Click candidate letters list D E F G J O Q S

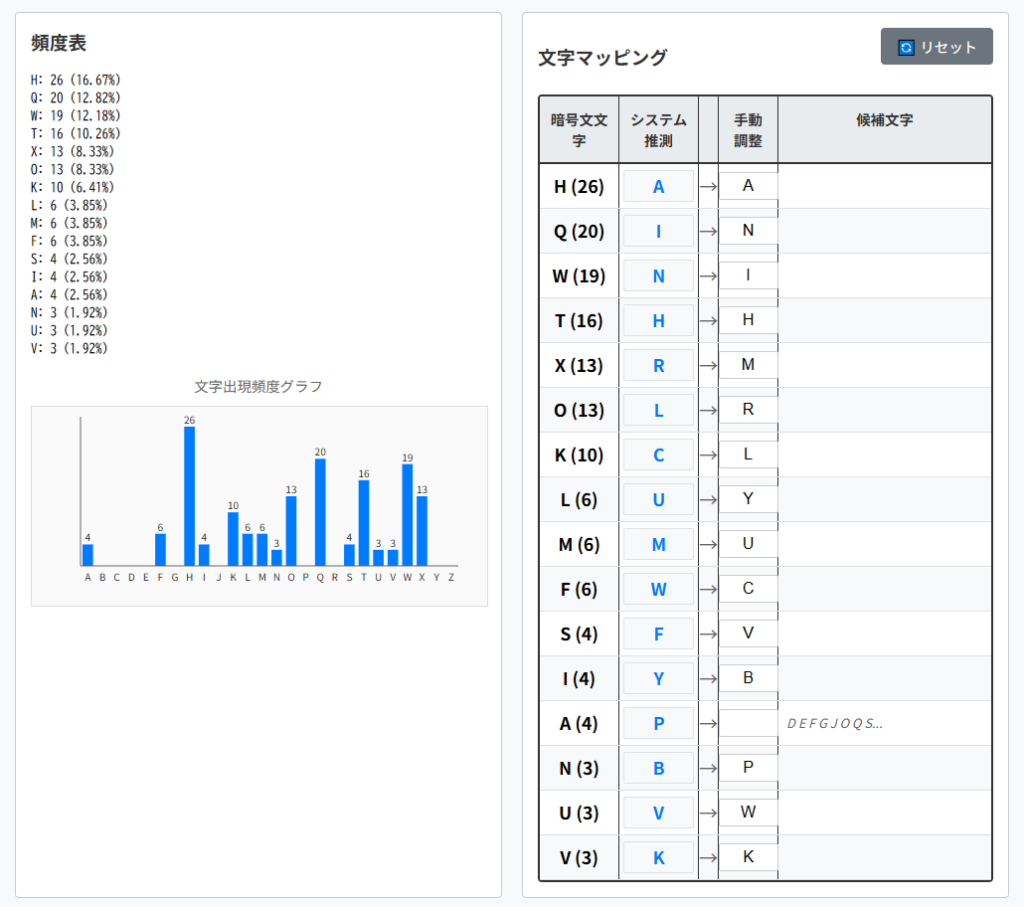(834, 723)
